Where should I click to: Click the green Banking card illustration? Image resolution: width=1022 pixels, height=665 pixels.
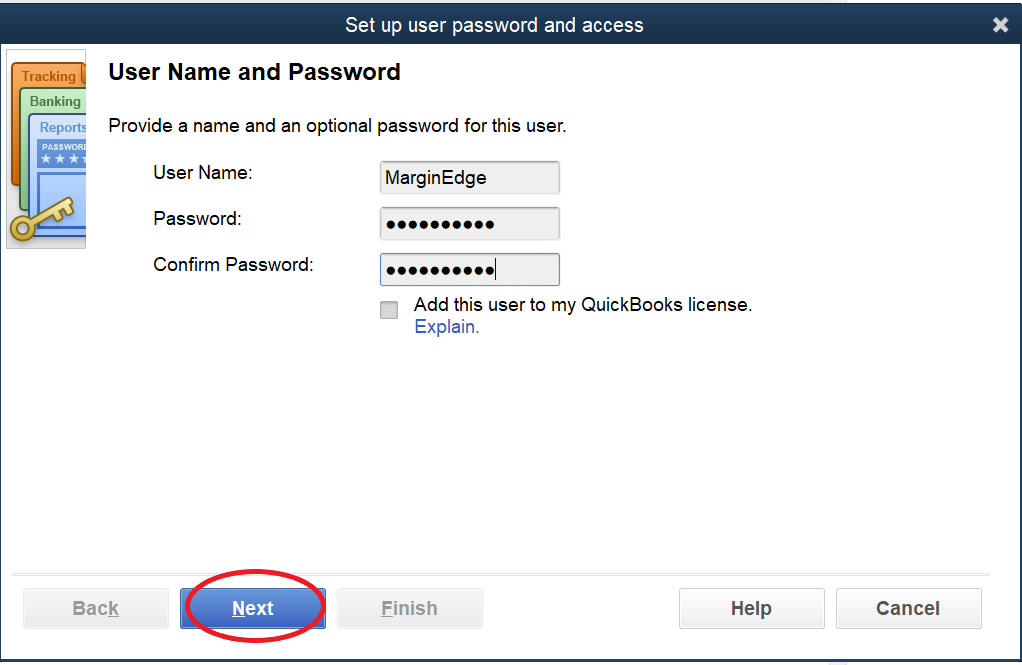click(55, 102)
